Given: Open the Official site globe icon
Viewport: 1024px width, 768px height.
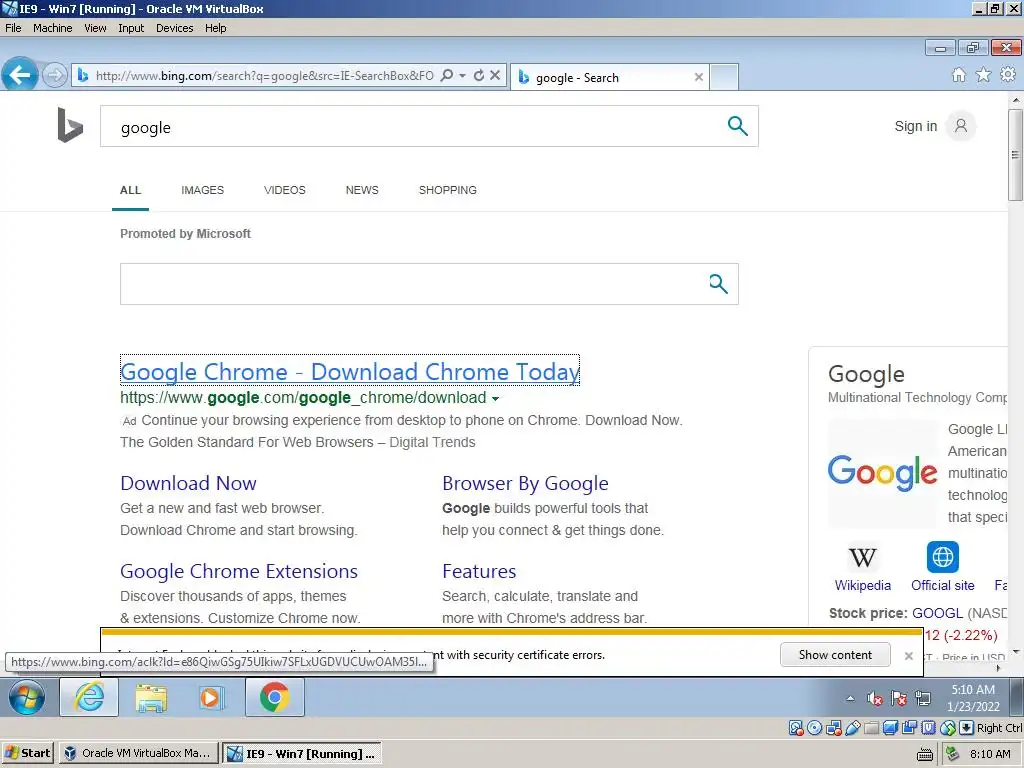Looking at the screenshot, I should pyautogui.click(x=942, y=557).
